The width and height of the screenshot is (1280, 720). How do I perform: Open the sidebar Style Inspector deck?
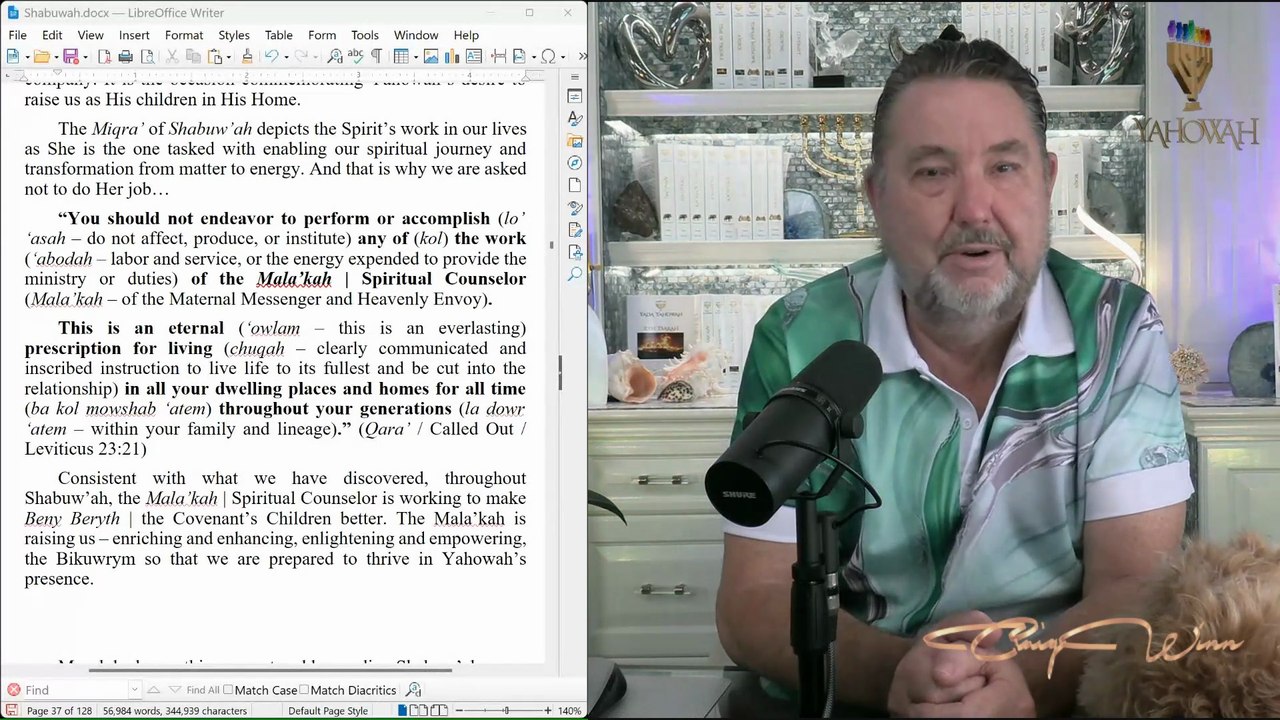pos(575,208)
